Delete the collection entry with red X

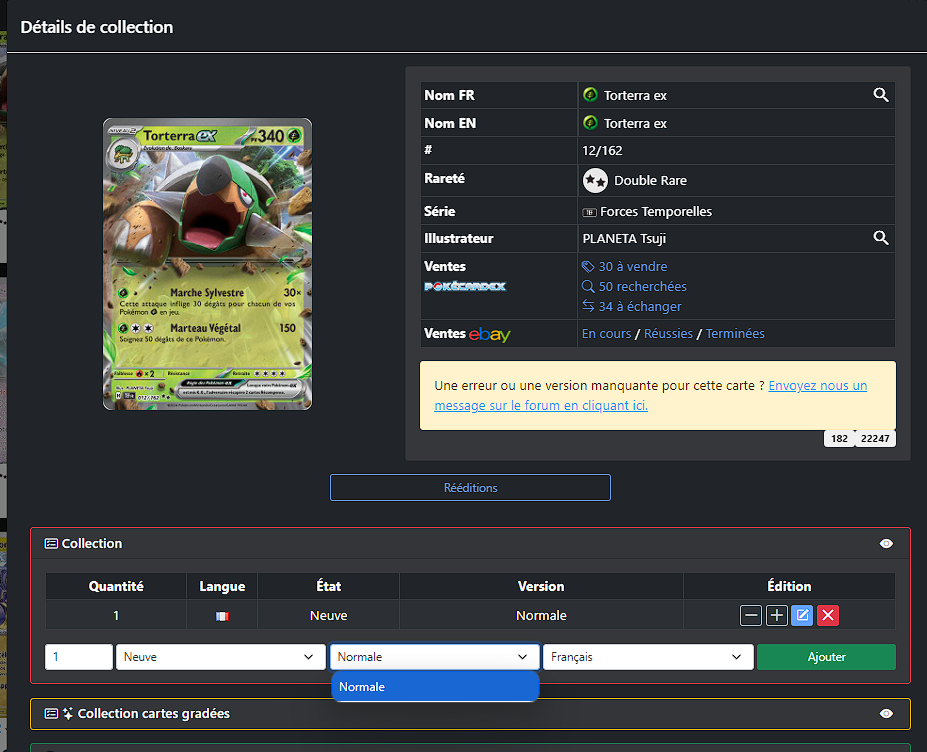click(x=828, y=615)
